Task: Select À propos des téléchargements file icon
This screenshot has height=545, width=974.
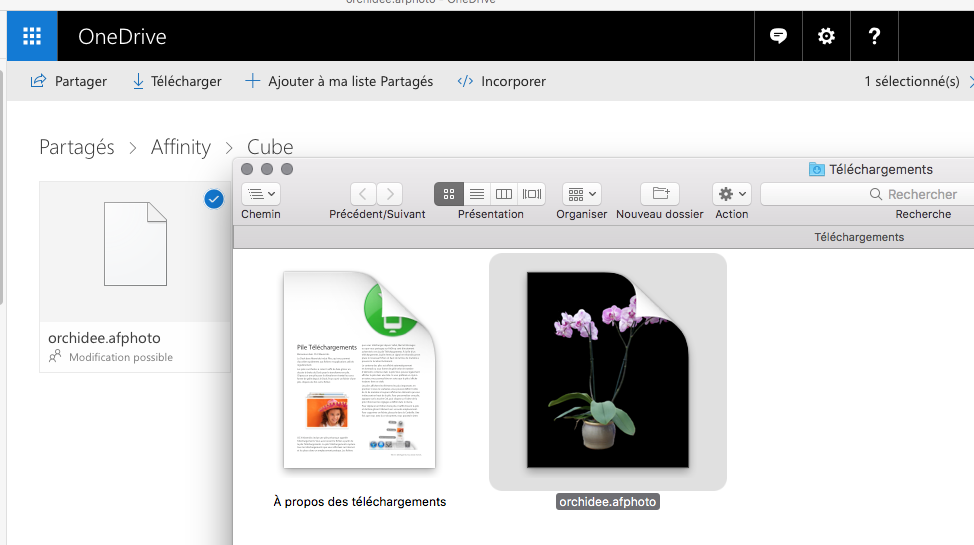Action: (x=360, y=370)
